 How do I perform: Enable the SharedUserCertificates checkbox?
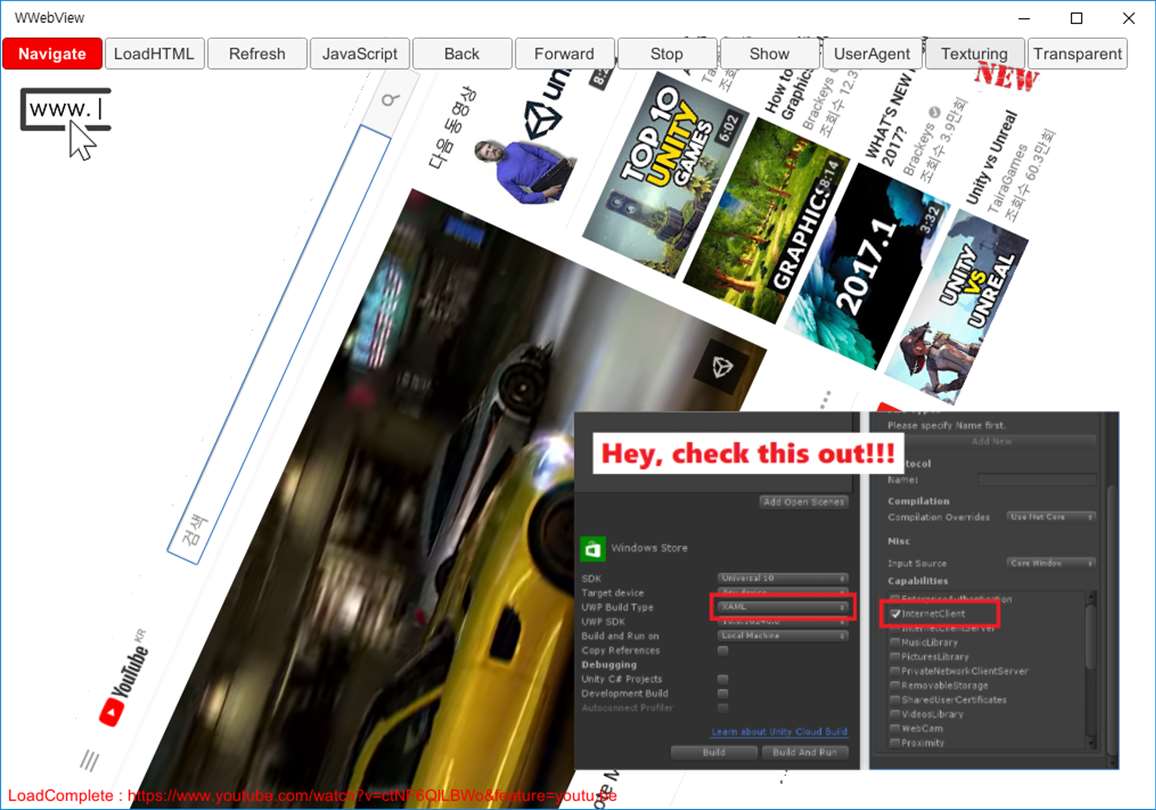[x=895, y=699]
